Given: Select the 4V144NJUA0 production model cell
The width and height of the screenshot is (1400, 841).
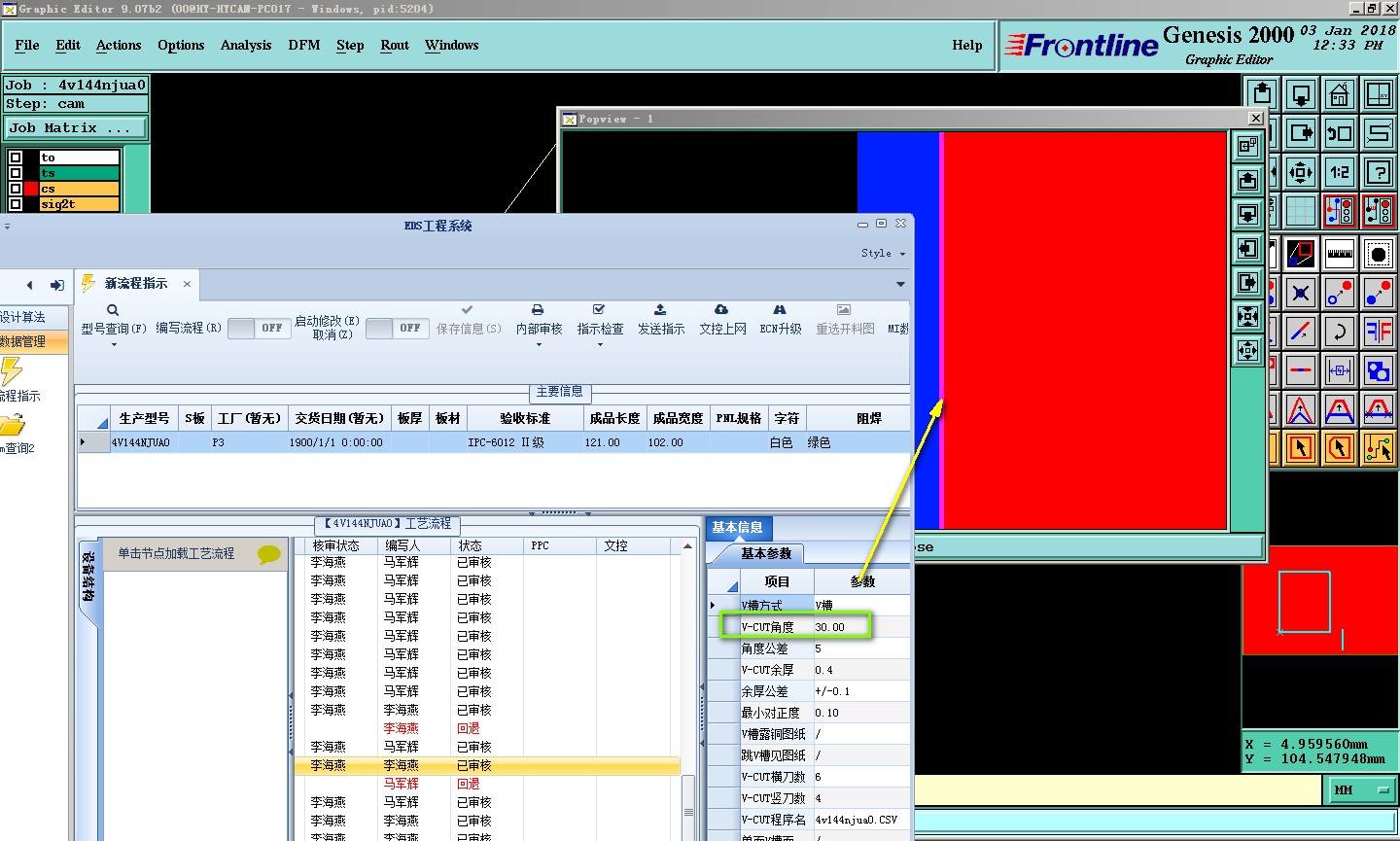Looking at the screenshot, I should coord(142,442).
